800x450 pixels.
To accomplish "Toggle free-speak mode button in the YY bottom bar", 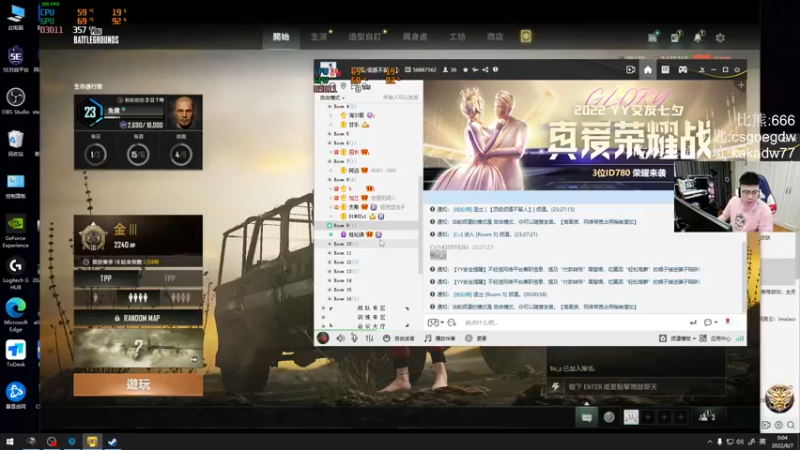I will (399, 338).
